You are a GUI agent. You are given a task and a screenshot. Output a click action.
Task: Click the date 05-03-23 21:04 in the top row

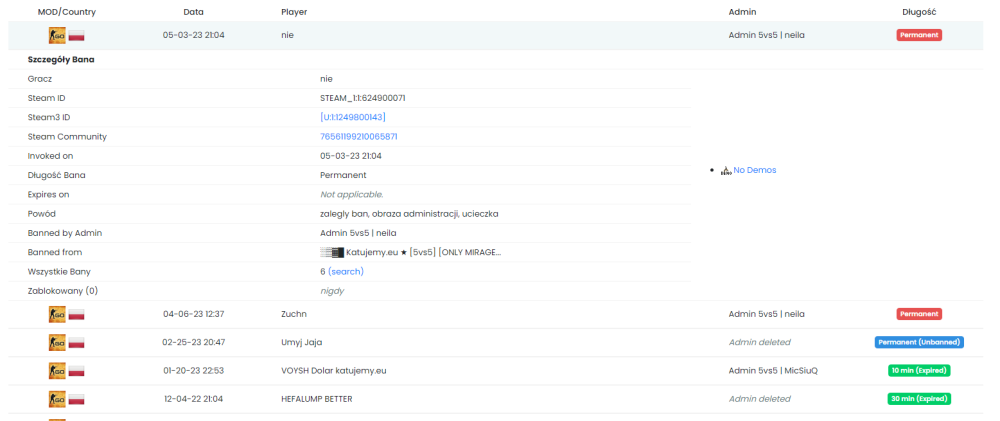click(193, 35)
